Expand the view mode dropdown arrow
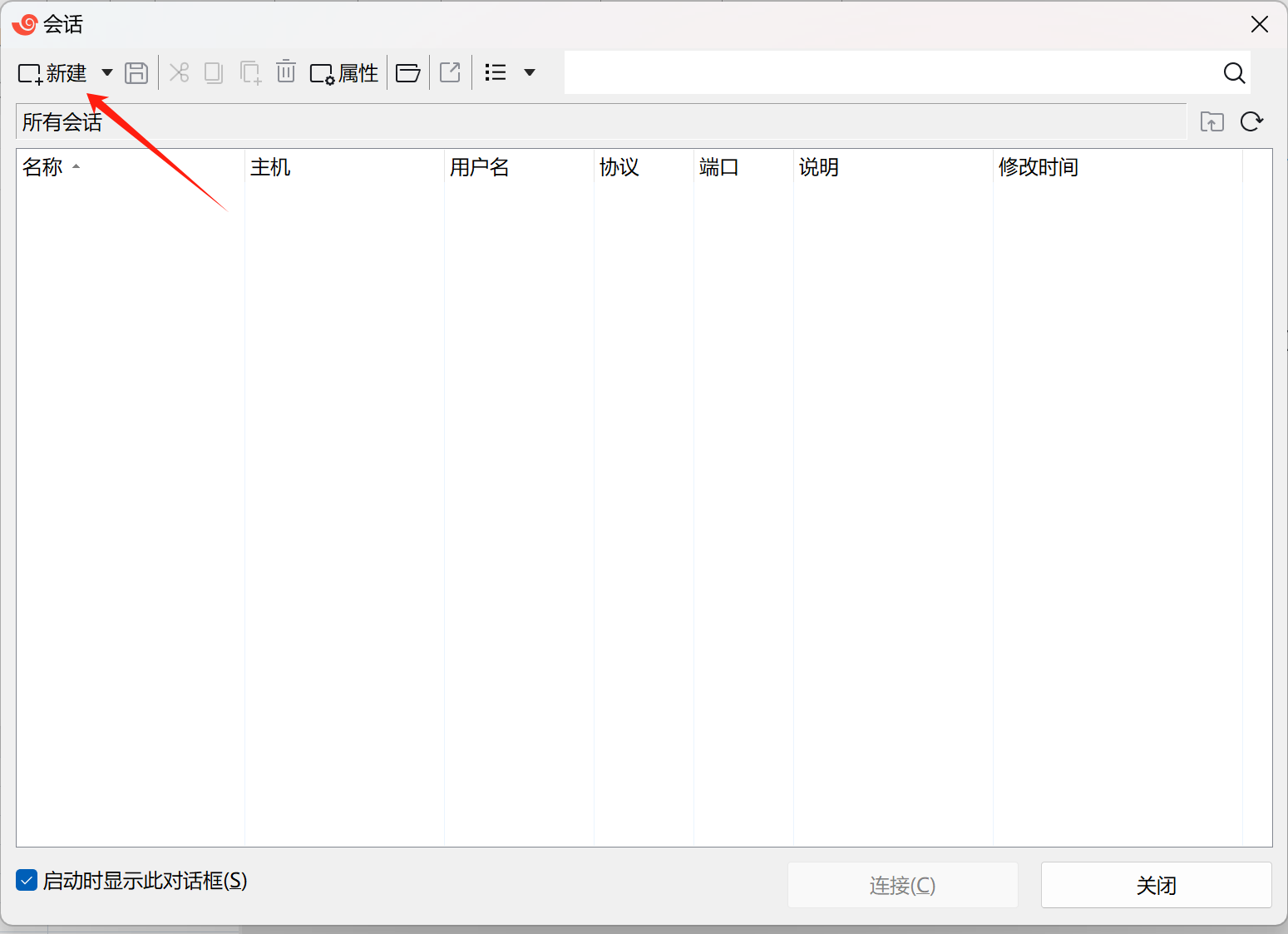 pyautogui.click(x=530, y=73)
